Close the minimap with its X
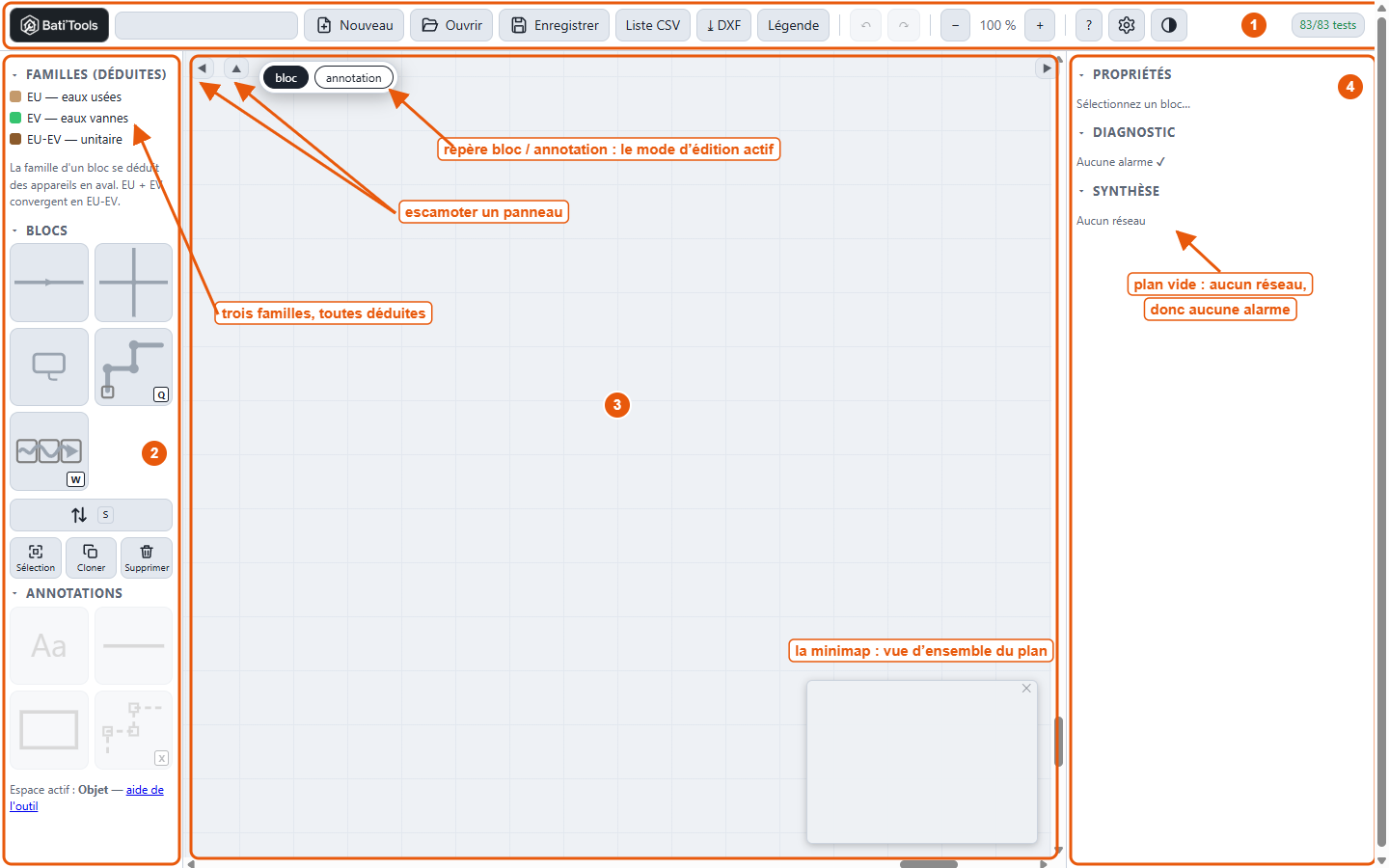 click(1026, 689)
